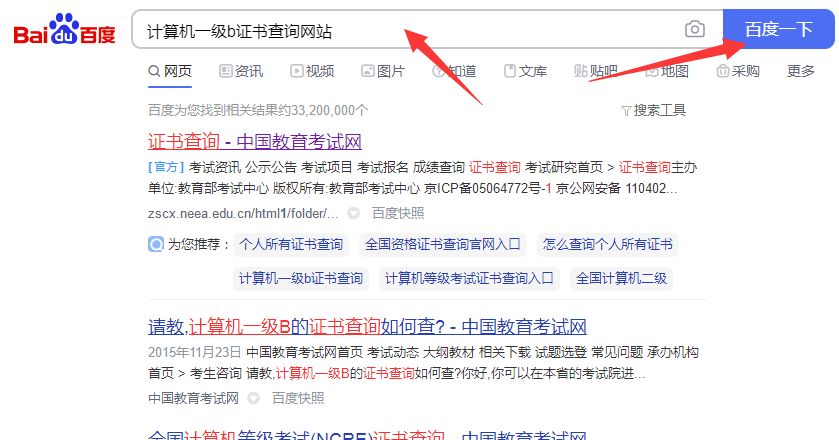
Task: Click the Baidu logo
Action: (x=64, y=29)
